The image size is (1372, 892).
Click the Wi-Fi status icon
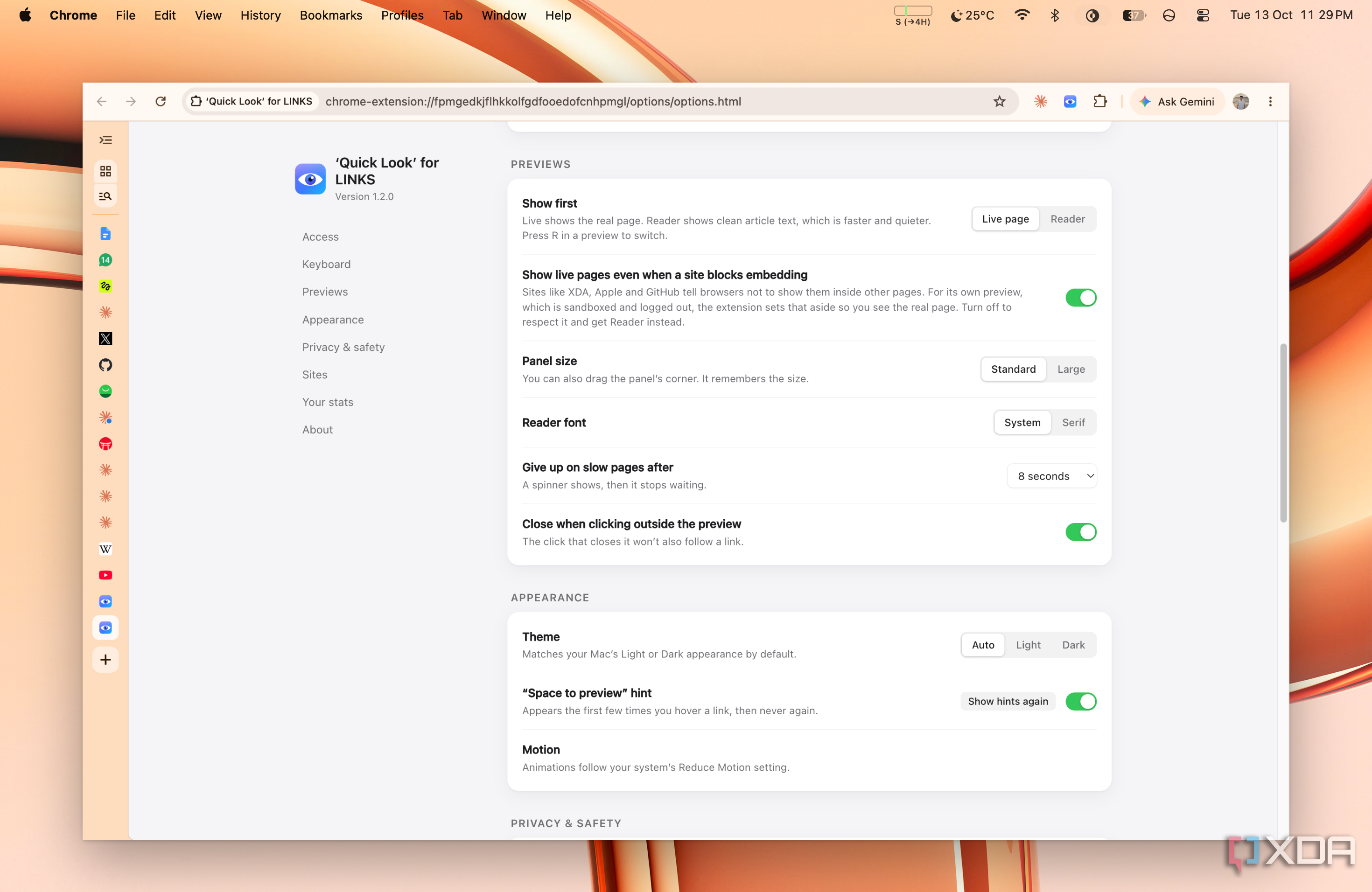click(1022, 15)
